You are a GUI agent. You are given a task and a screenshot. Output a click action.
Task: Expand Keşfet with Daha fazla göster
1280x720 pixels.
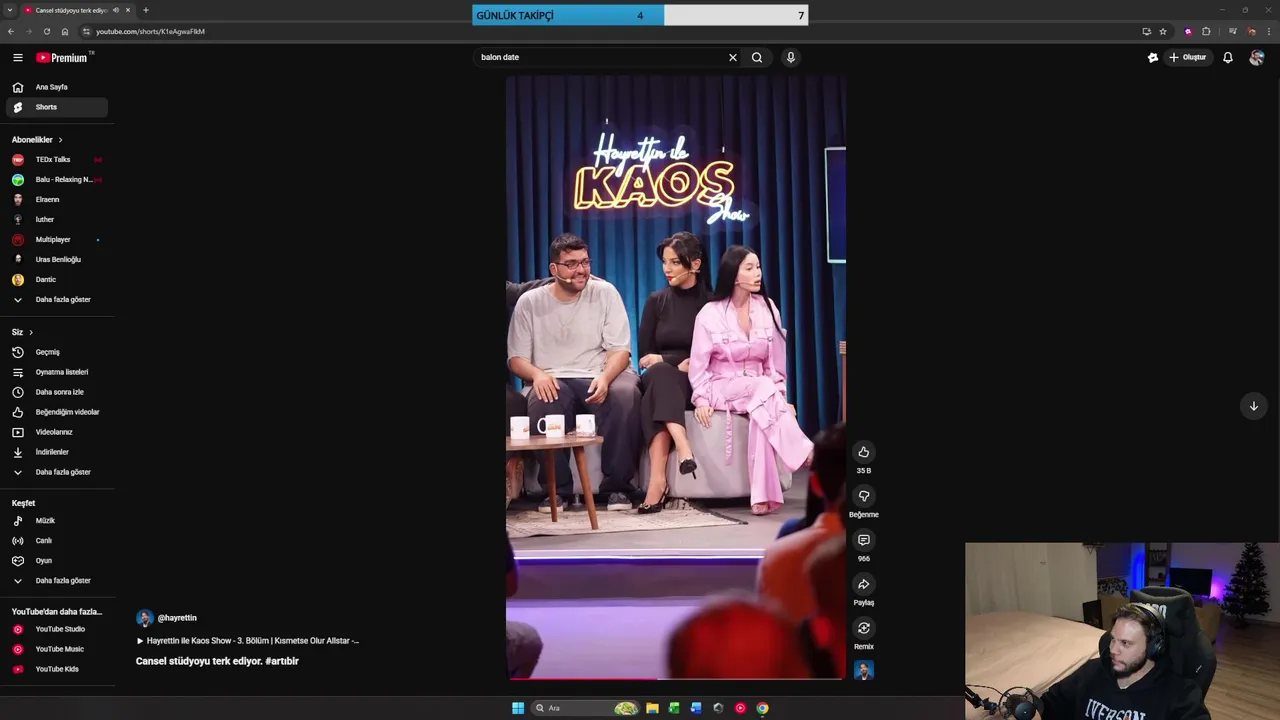pos(57,581)
